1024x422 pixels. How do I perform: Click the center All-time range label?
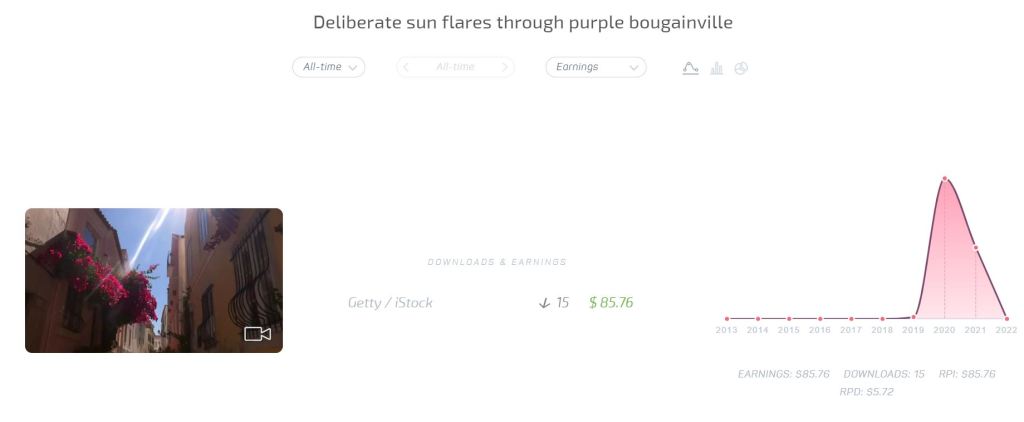(x=455, y=67)
